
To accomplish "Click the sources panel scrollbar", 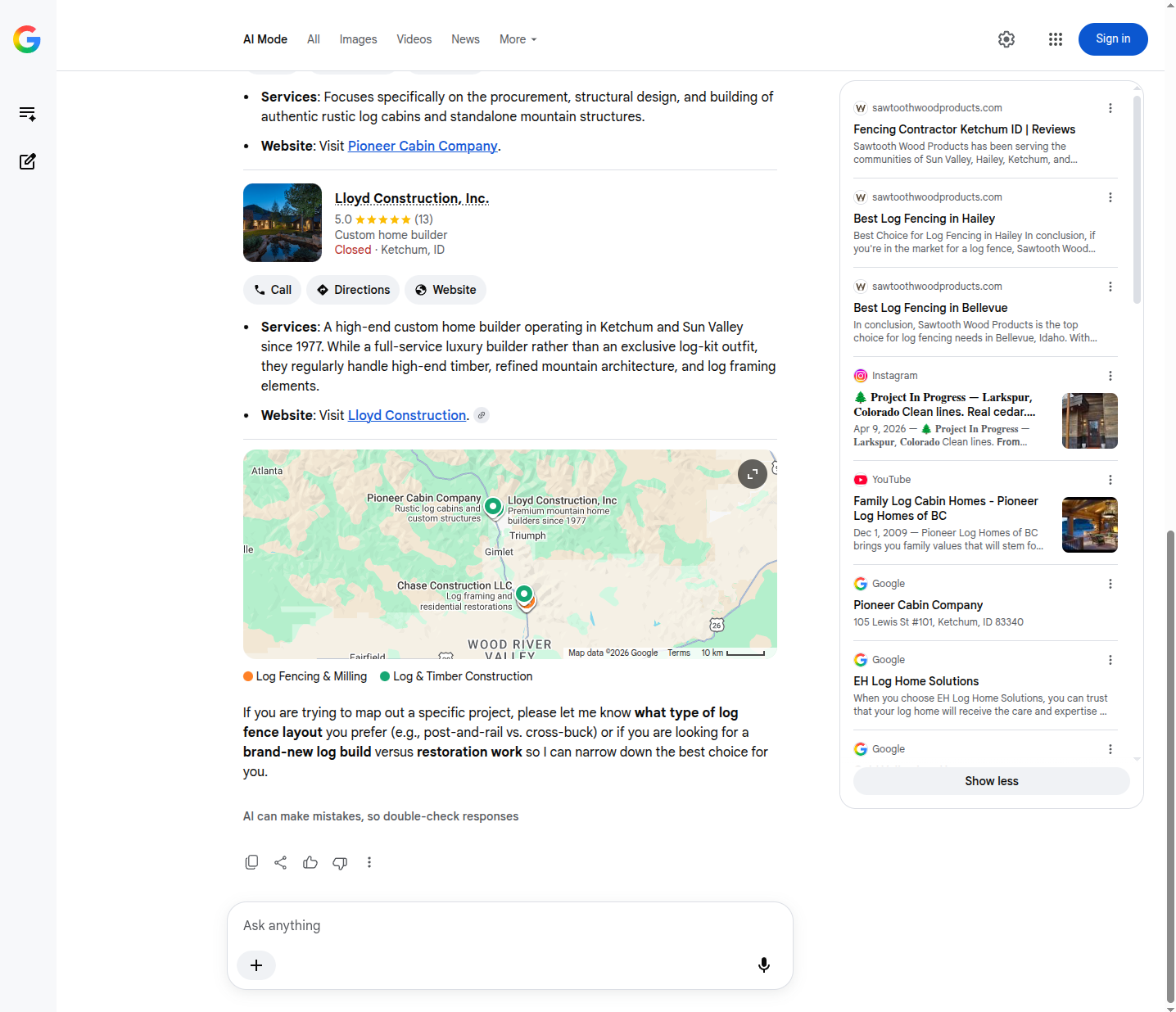I will point(1137,200).
